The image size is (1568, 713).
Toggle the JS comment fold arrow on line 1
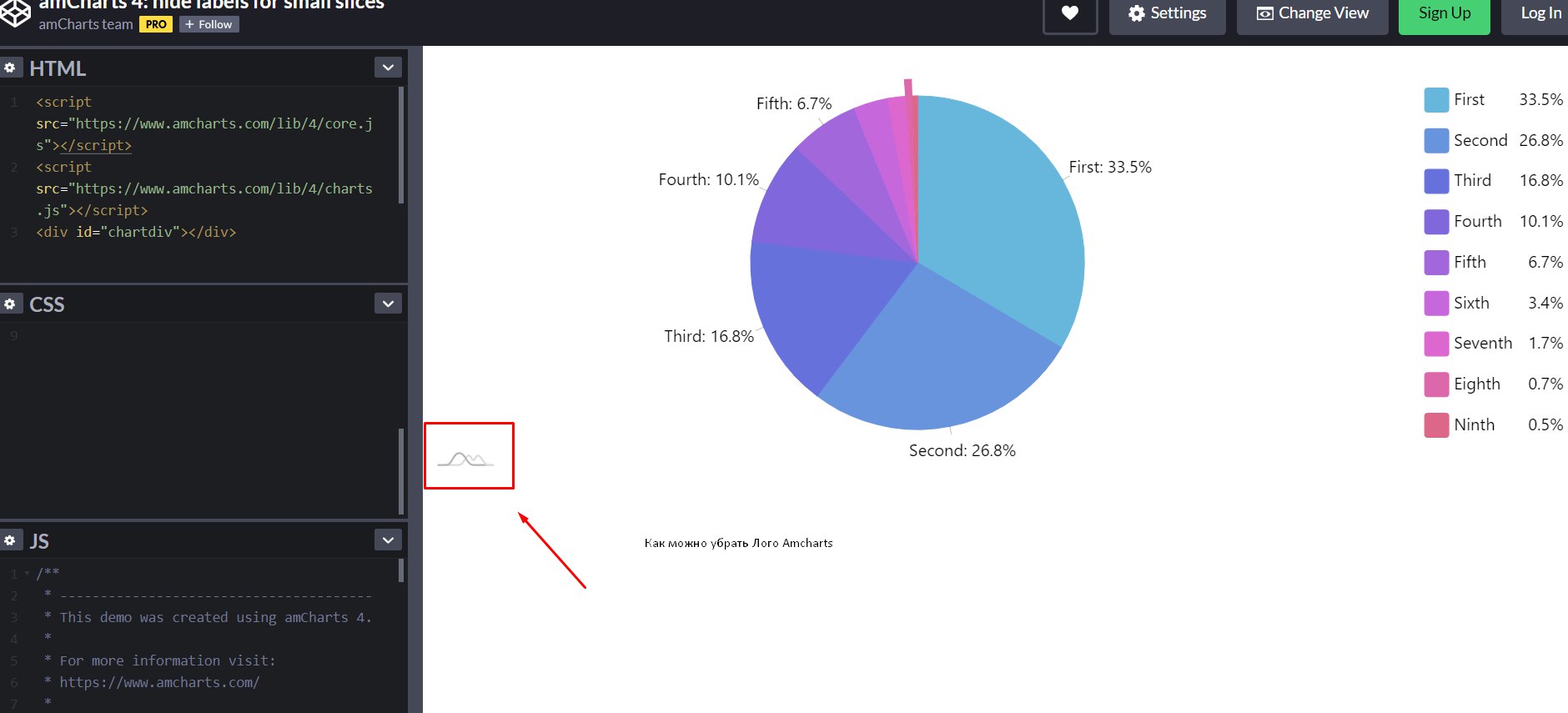point(27,574)
